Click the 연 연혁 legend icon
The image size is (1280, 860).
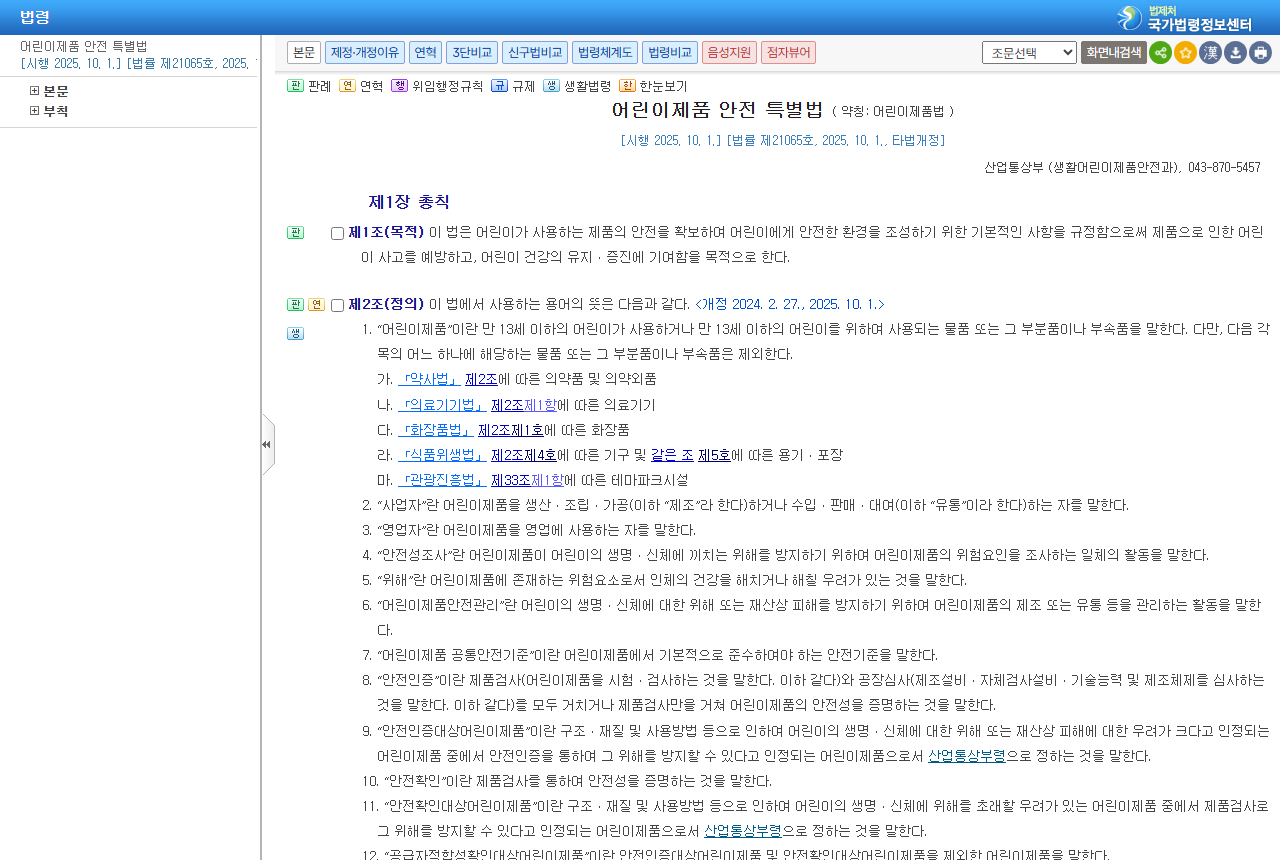pos(347,86)
